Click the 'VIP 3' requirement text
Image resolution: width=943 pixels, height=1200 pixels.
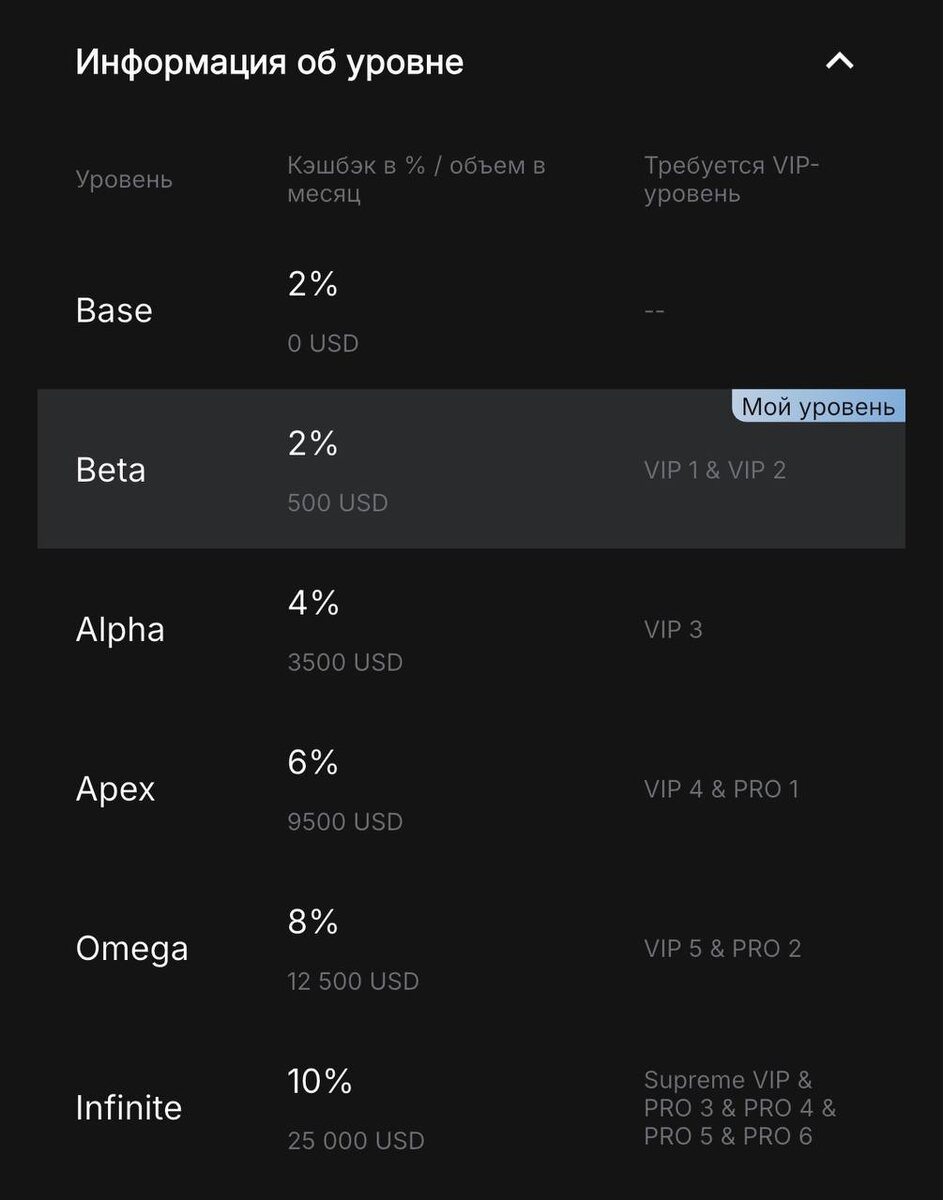[673, 629]
